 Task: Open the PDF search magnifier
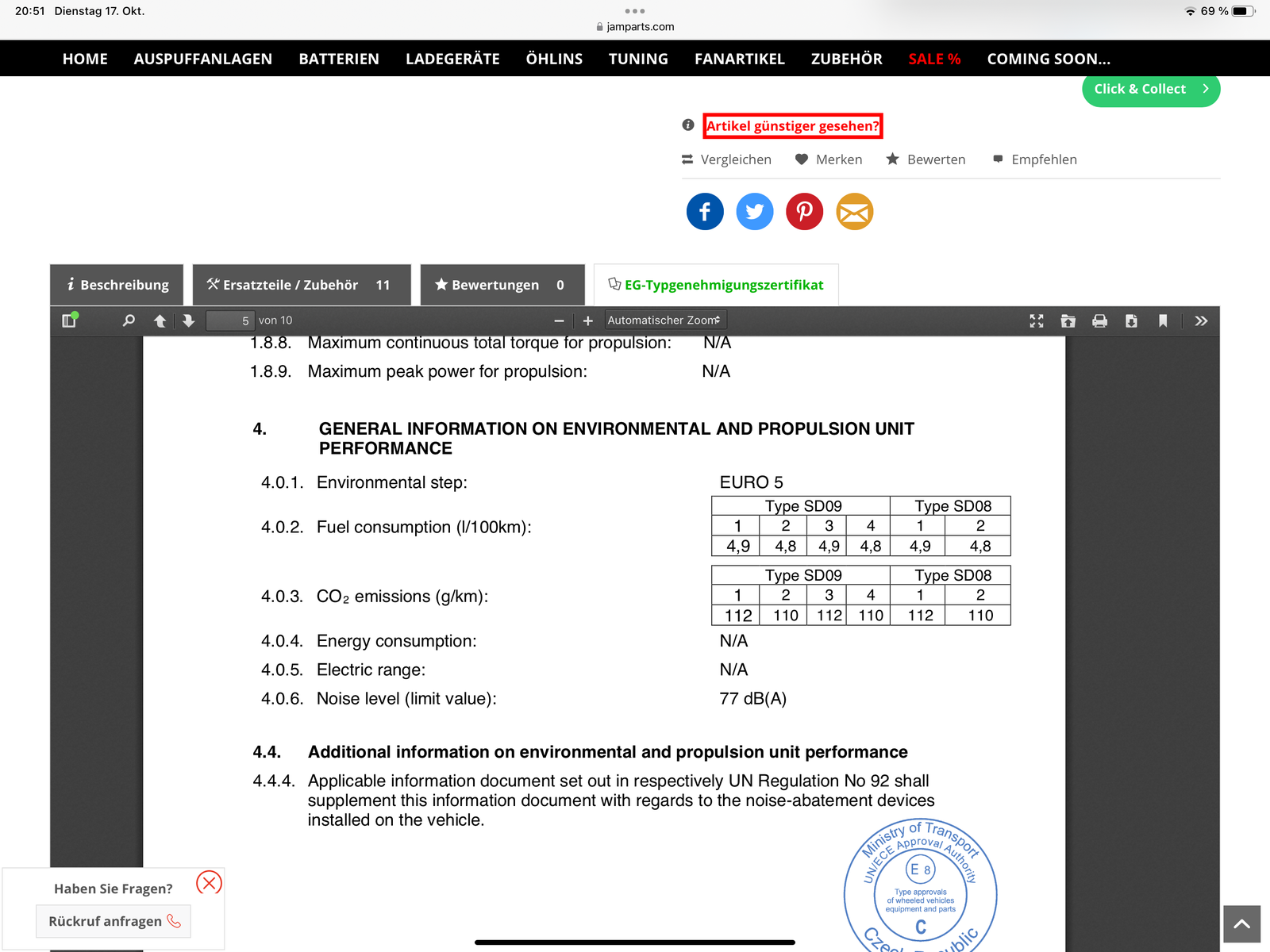(x=129, y=321)
